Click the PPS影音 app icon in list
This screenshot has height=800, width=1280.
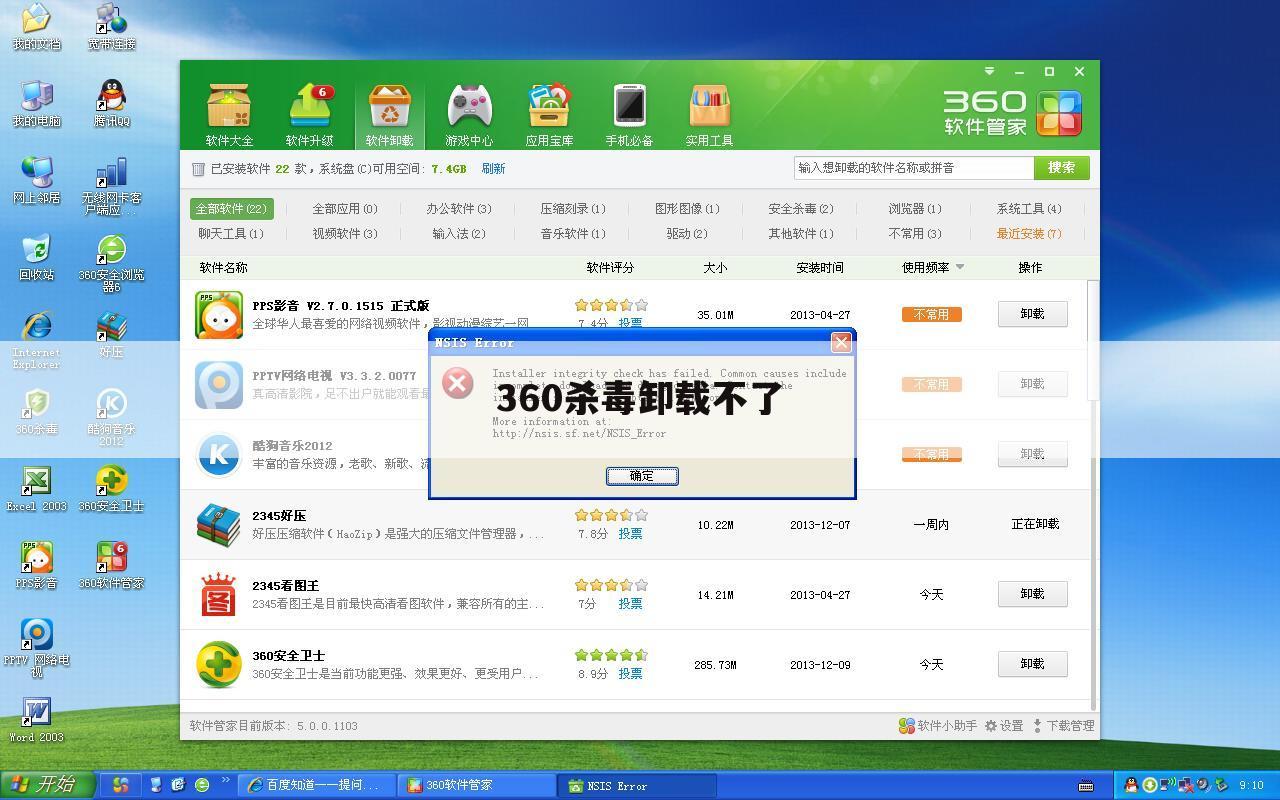click(x=219, y=315)
